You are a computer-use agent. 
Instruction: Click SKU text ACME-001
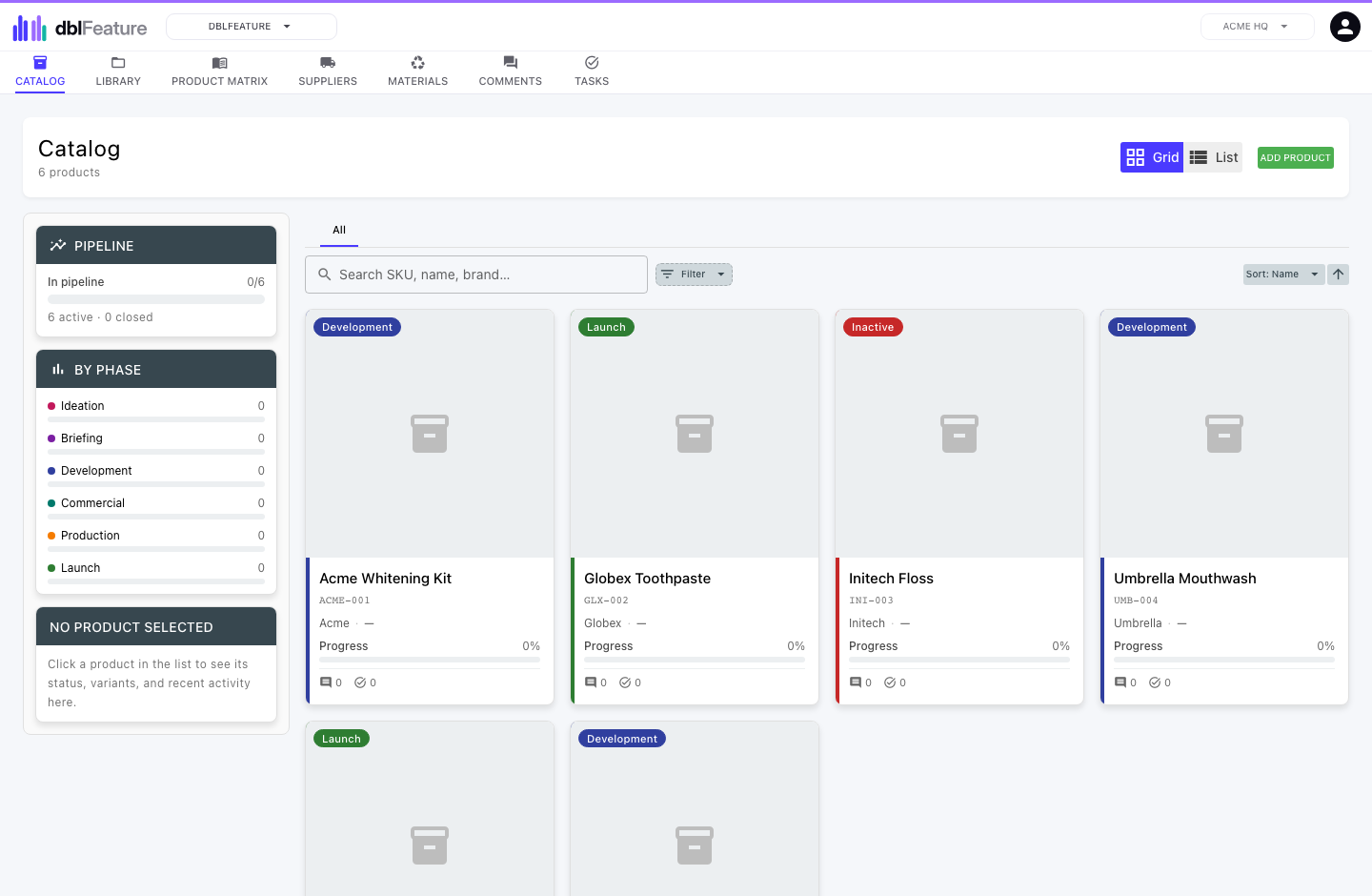(x=344, y=601)
